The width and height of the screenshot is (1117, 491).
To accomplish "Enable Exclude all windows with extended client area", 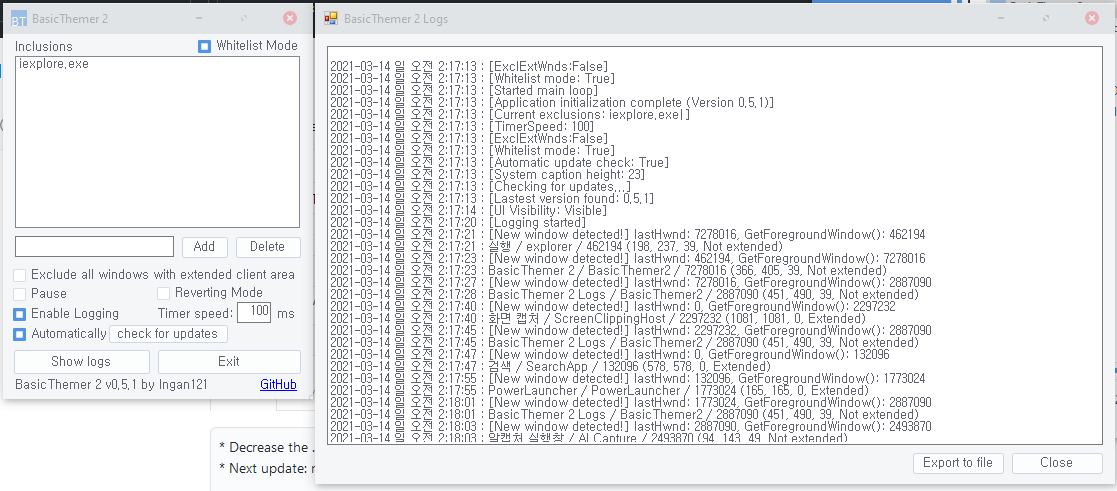I will tap(20, 275).
